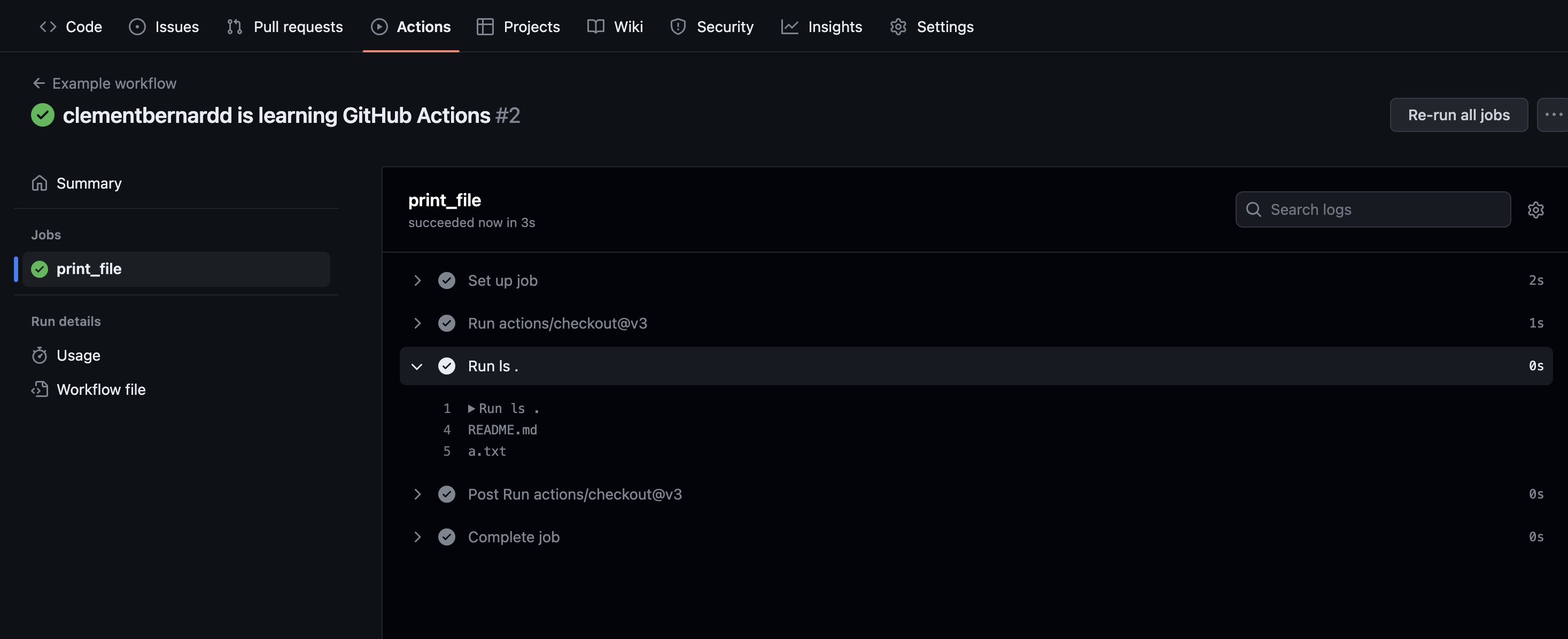This screenshot has height=639, width=1568.
Task: Expand the Set up job step
Action: [417, 280]
